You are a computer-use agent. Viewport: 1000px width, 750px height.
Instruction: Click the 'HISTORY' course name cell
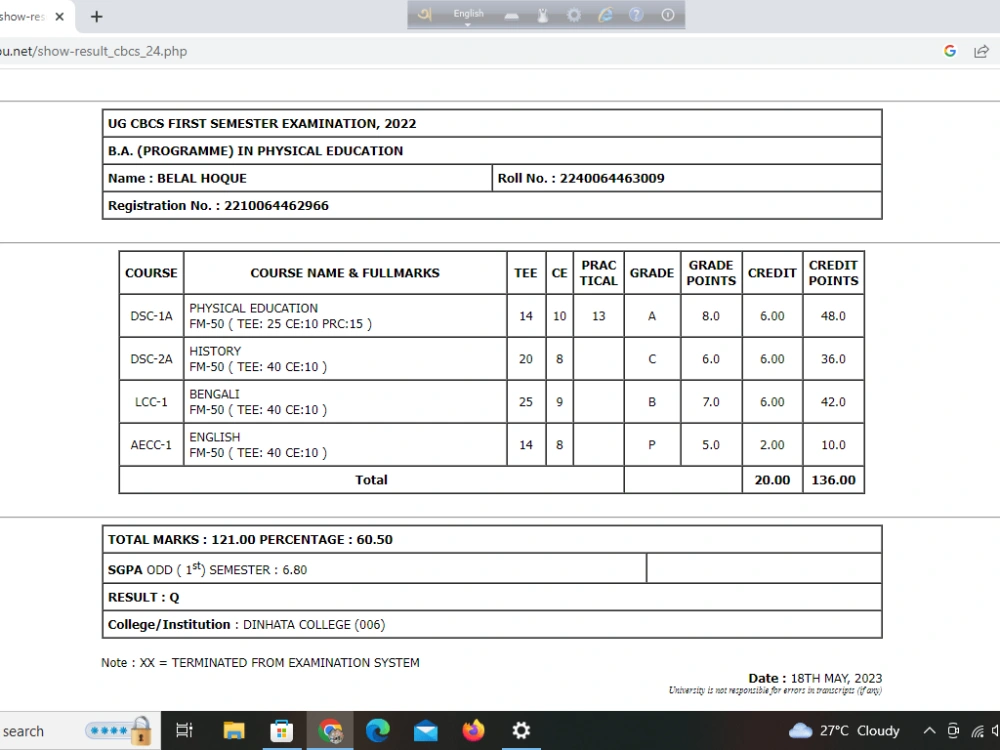click(345, 359)
